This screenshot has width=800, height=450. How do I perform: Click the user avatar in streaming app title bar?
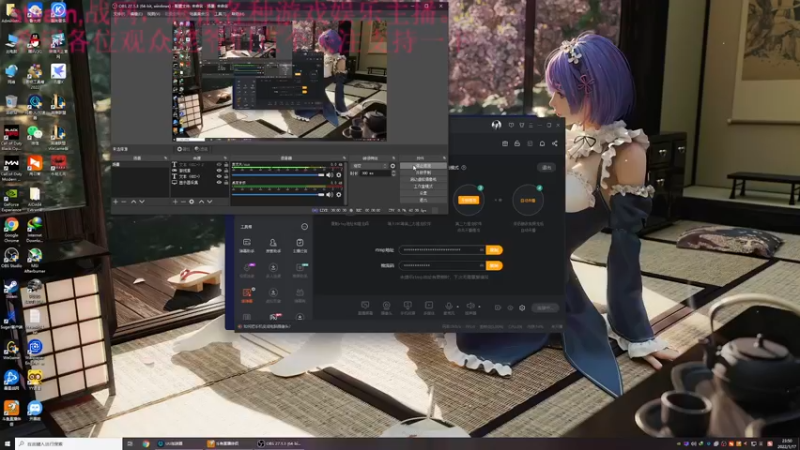coord(496,125)
